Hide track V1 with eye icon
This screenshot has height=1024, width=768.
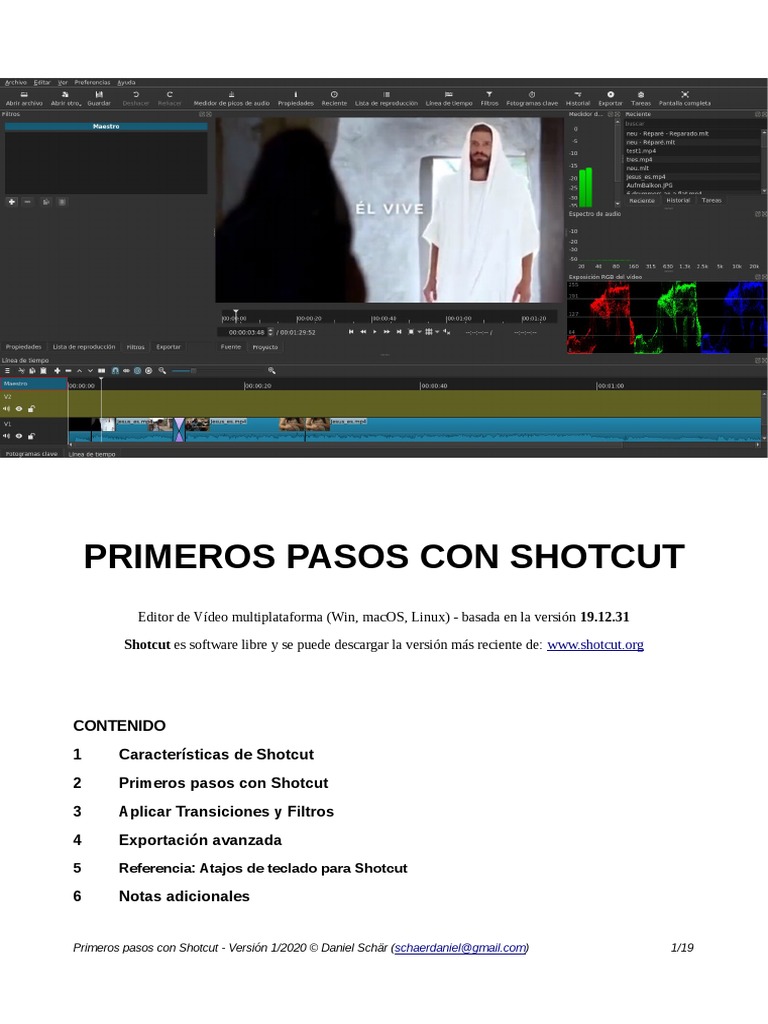(x=19, y=436)
